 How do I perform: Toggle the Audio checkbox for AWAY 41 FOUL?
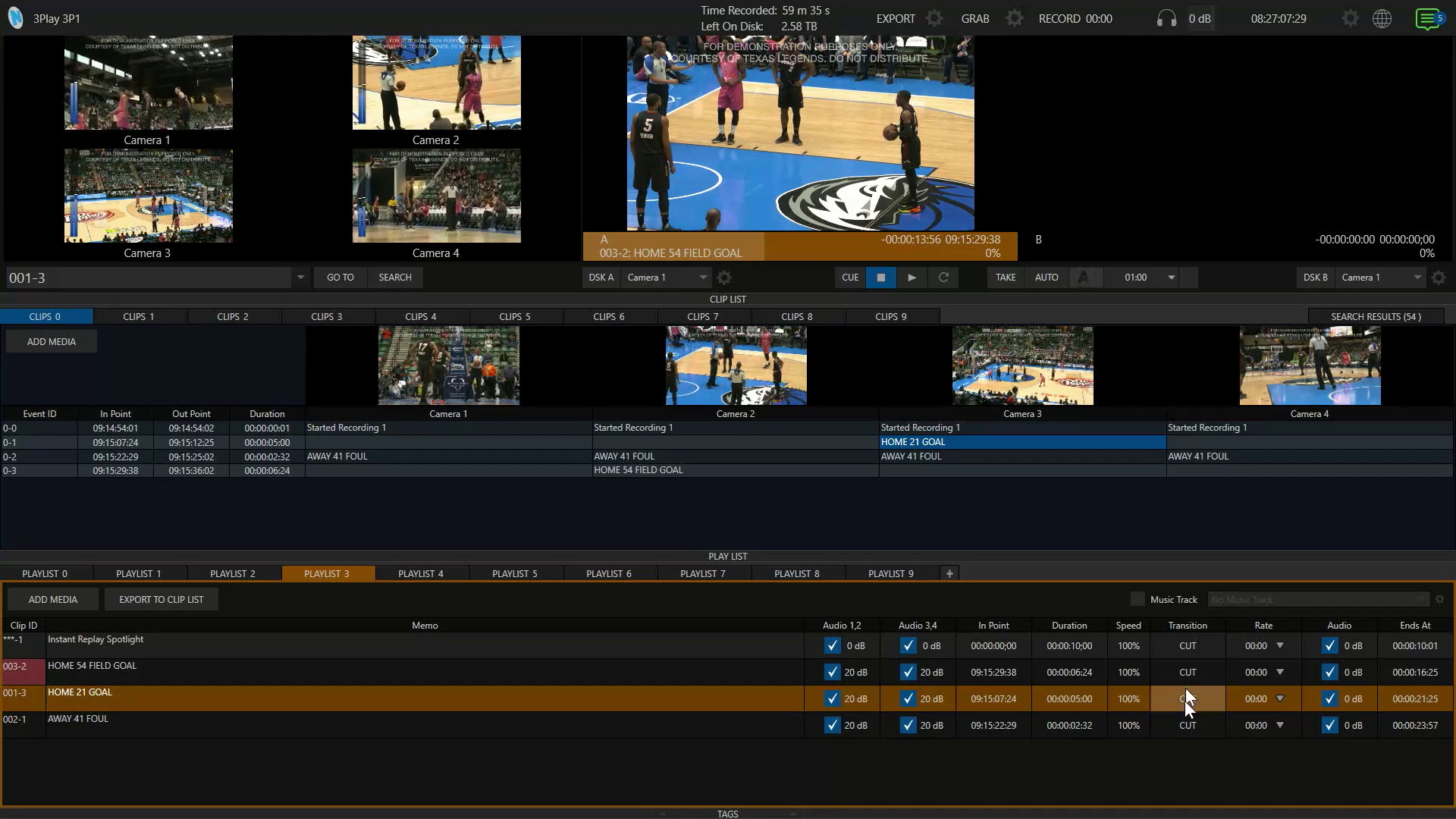(x=1329, y=726)
